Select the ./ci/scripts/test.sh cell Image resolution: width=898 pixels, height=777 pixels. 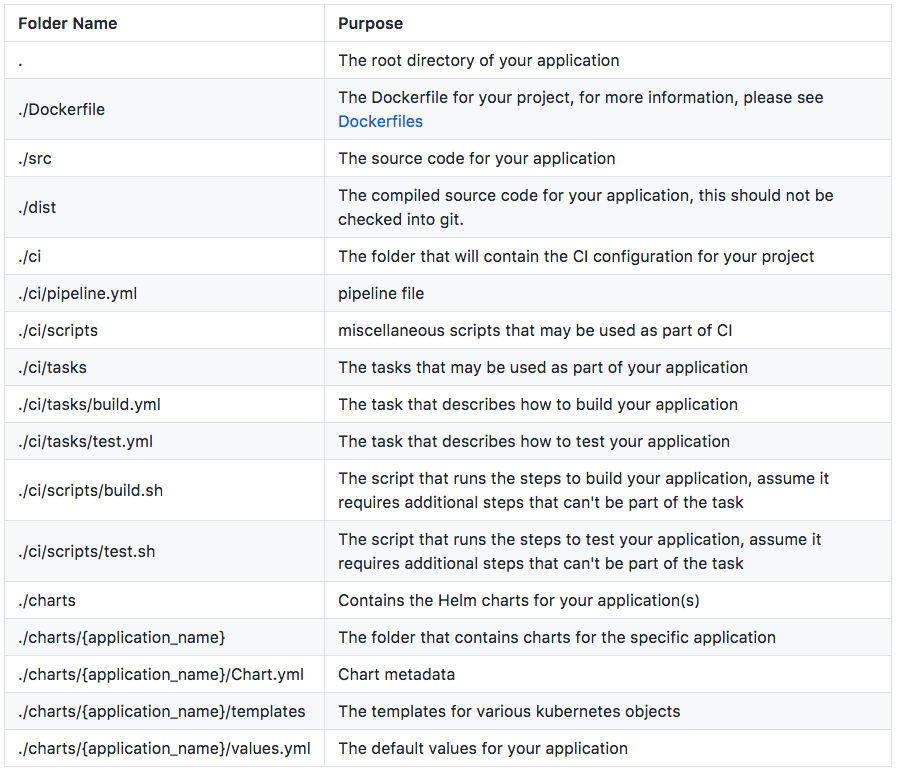164,551
